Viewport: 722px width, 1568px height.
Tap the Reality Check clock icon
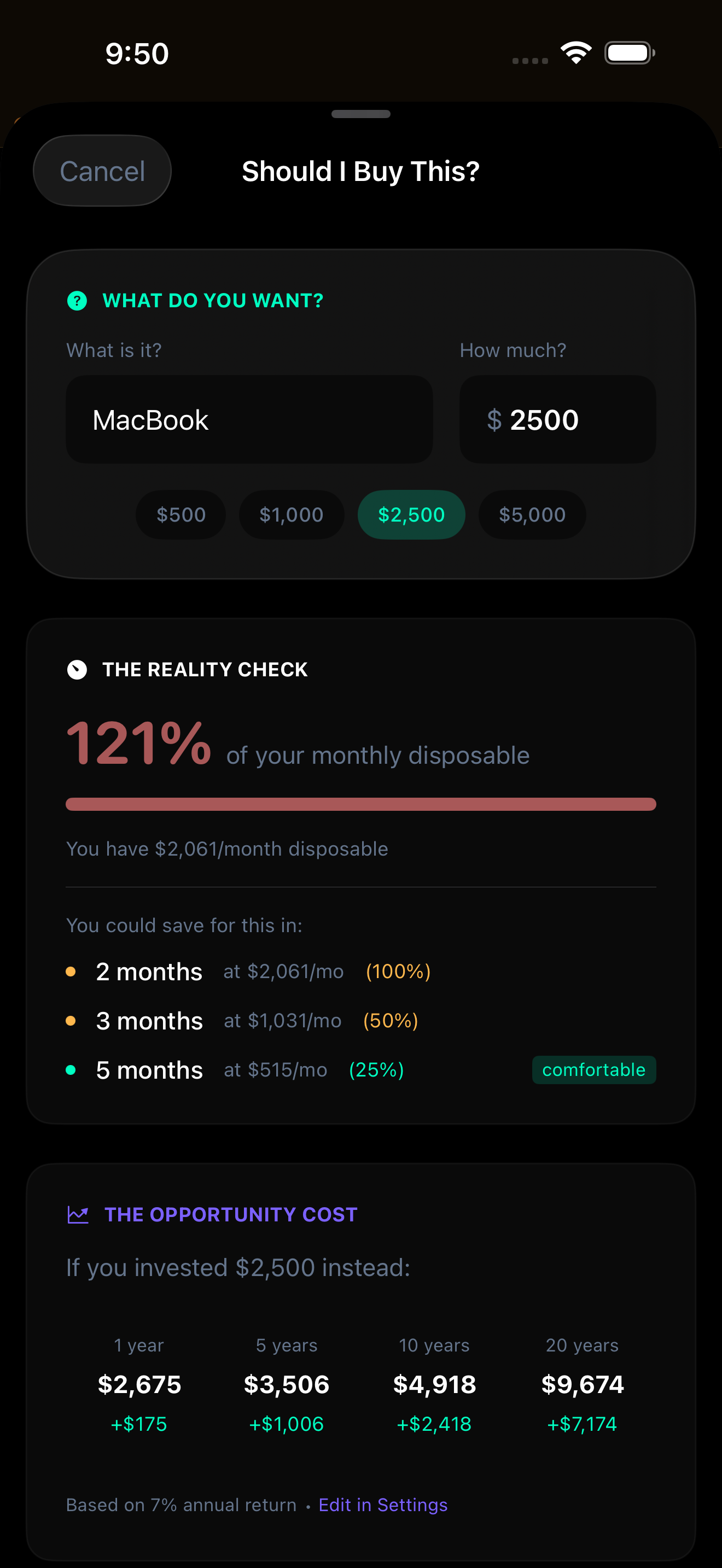point(77,670)
